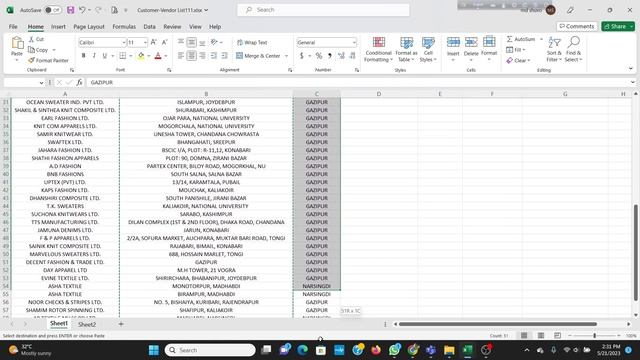This screenshot has height=360, width=640.
Task: Click the taskbar Search box
Action: coord(210,350)
